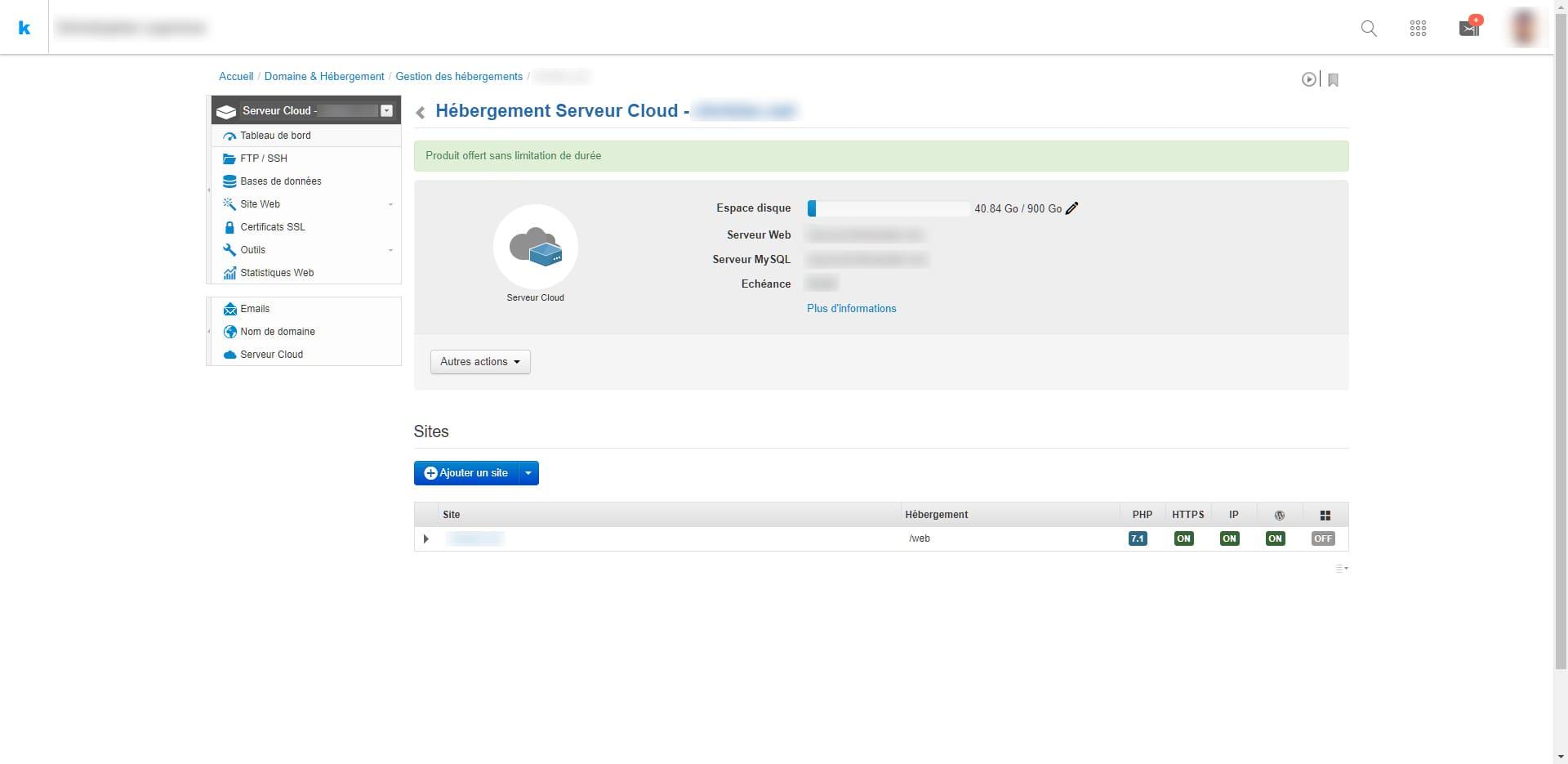
Task: Click the back arrow beside Hébergement title
Action: tap(421, 113)
